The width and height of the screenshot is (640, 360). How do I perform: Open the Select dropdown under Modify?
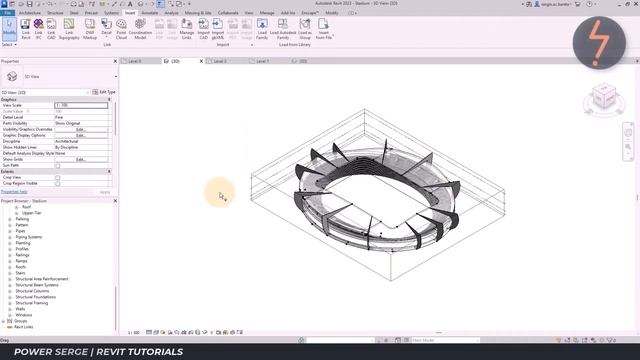tap(9, 44)
